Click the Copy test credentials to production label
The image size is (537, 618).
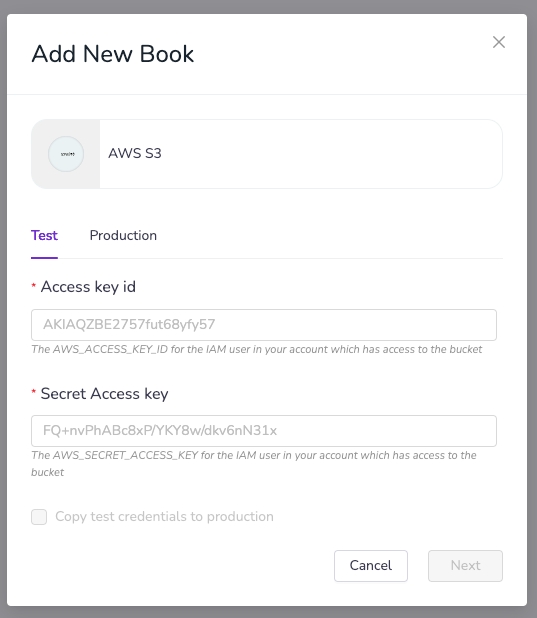click(x=164, y=516)
